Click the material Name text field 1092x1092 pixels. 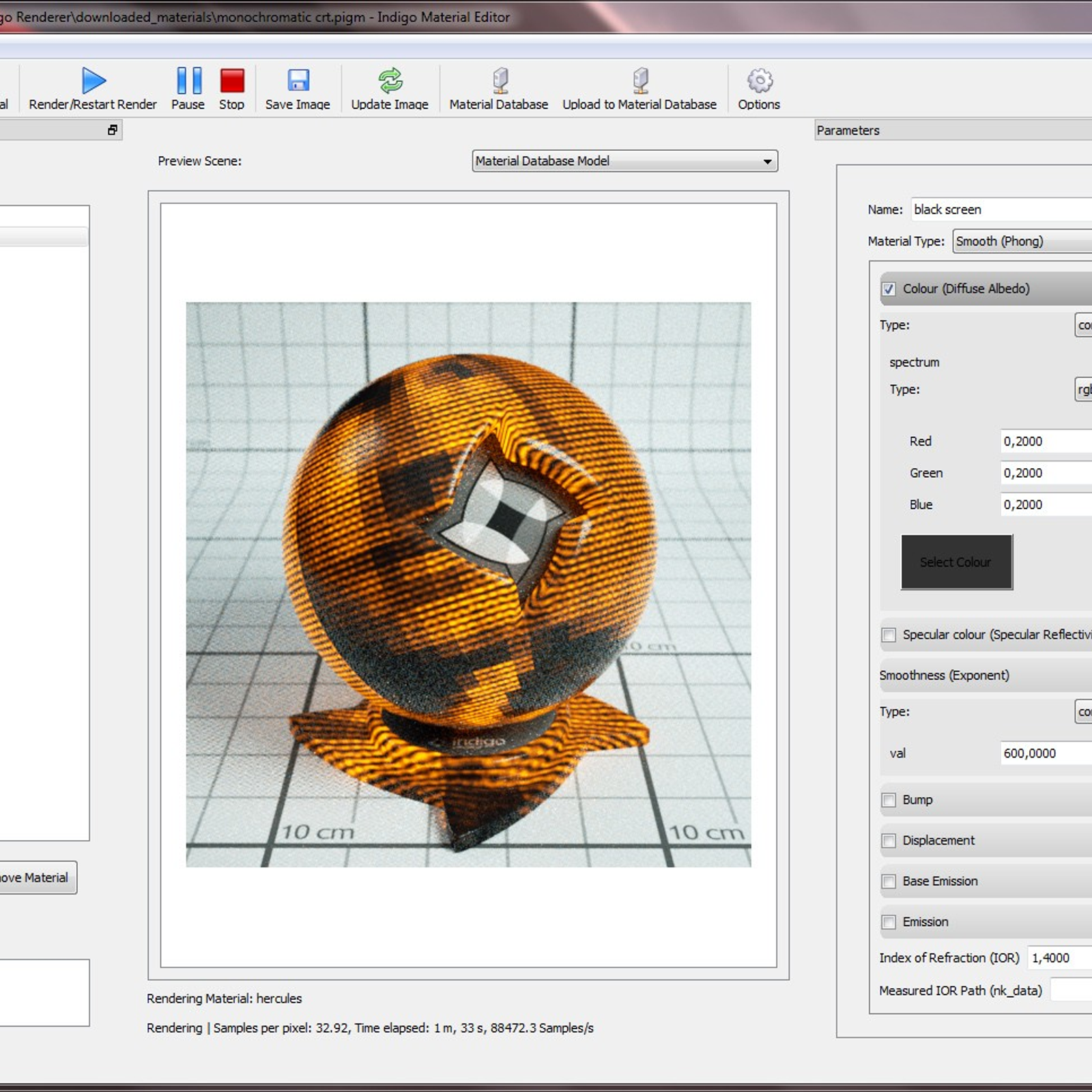1001,210
